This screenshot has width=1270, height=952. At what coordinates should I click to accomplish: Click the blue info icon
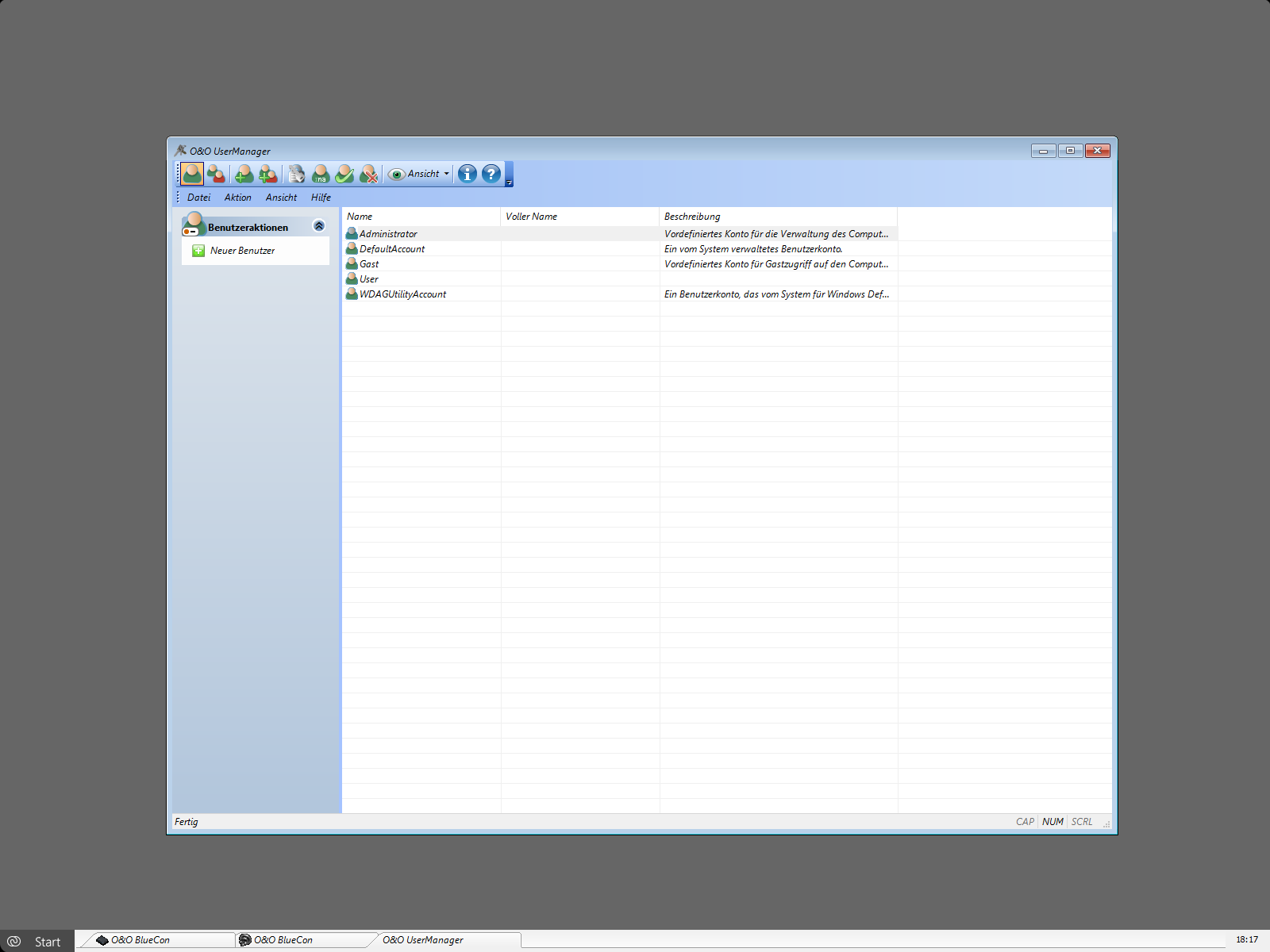coord(468,174)
